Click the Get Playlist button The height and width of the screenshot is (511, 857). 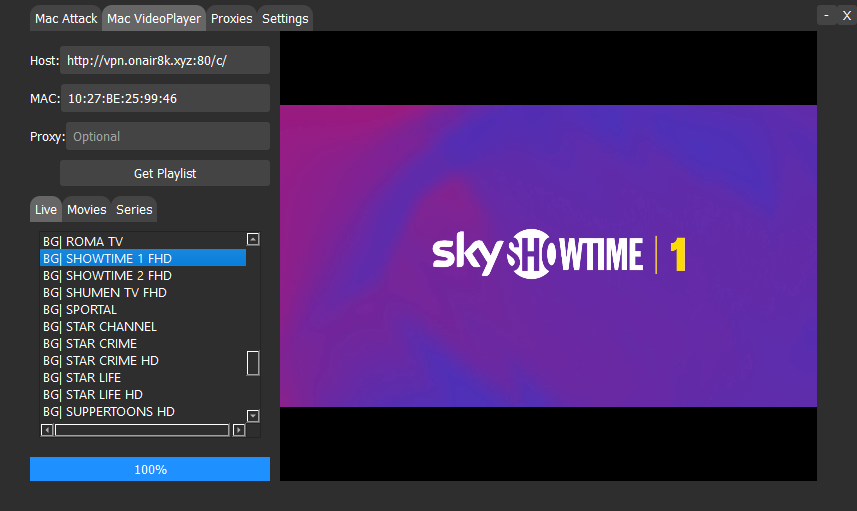pyautogui.click(x=165, y=173)
